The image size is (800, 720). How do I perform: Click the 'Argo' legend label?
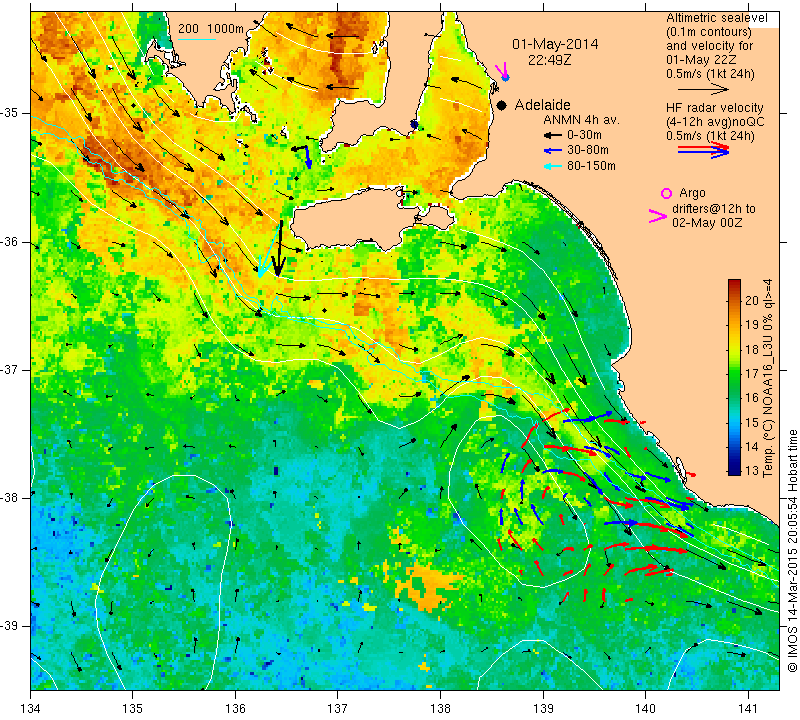point(692,193)
